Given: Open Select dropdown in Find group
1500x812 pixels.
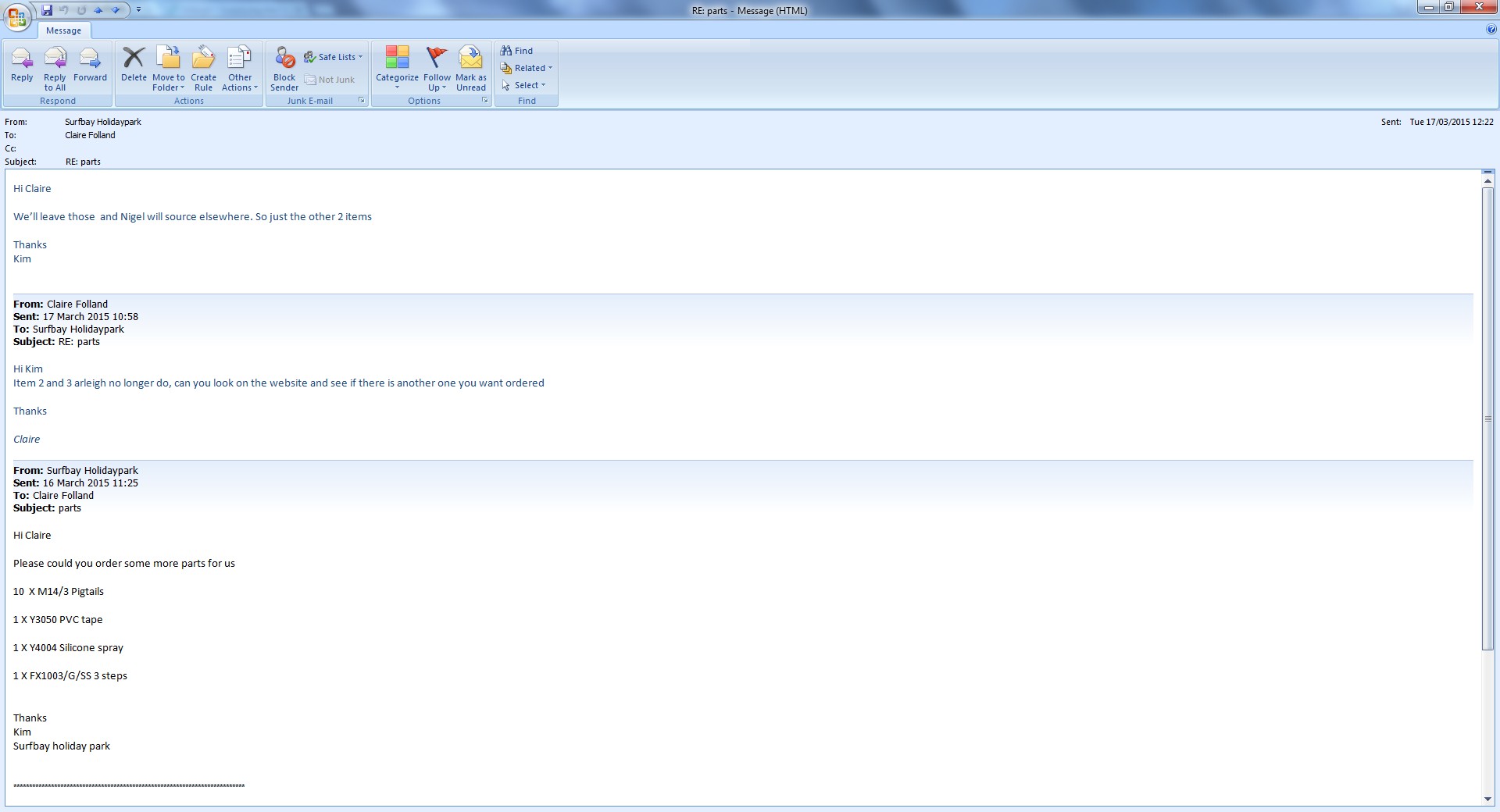Looking at the screenshot, I should [523, 85].
